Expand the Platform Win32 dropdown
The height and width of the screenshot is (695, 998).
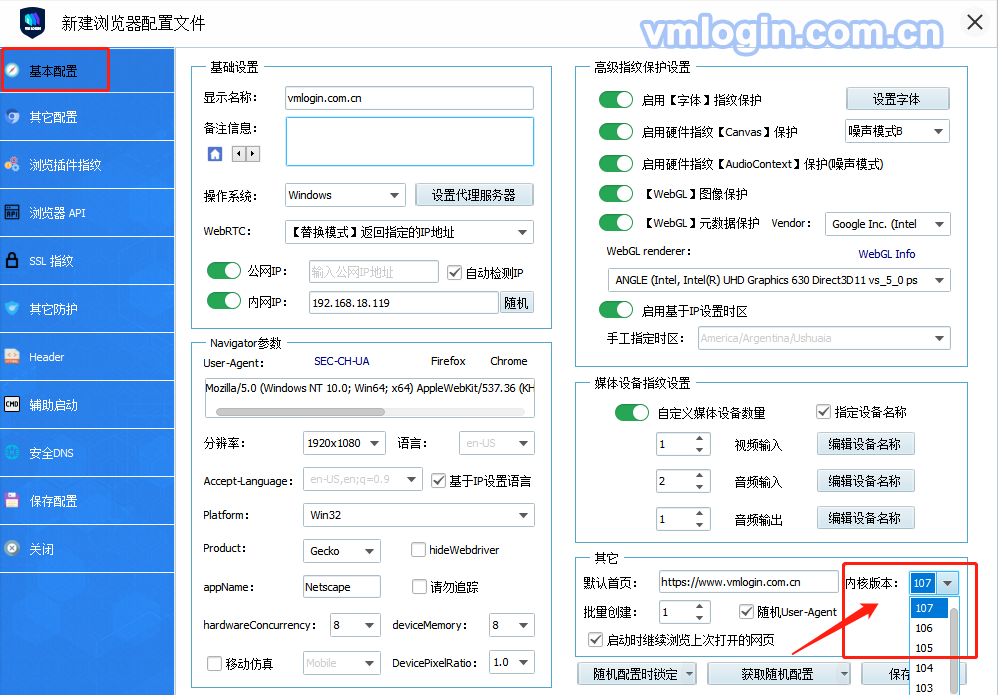[x=419, y=515]
